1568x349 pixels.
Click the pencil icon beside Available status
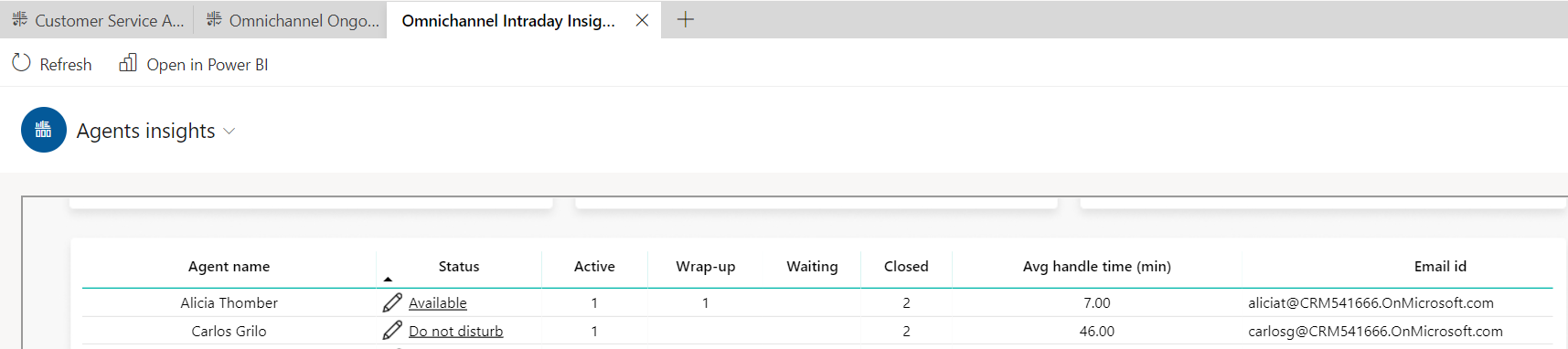tap(392, 302)
